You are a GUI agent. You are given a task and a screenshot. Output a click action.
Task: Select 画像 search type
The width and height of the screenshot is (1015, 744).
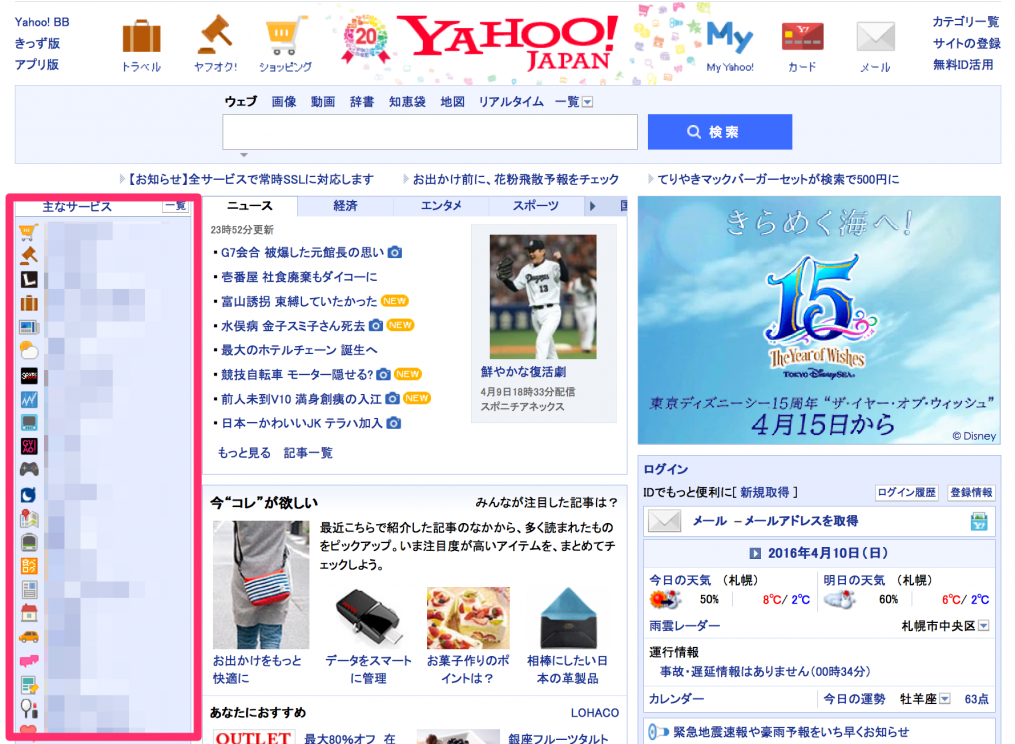click(x=284, y=102)
